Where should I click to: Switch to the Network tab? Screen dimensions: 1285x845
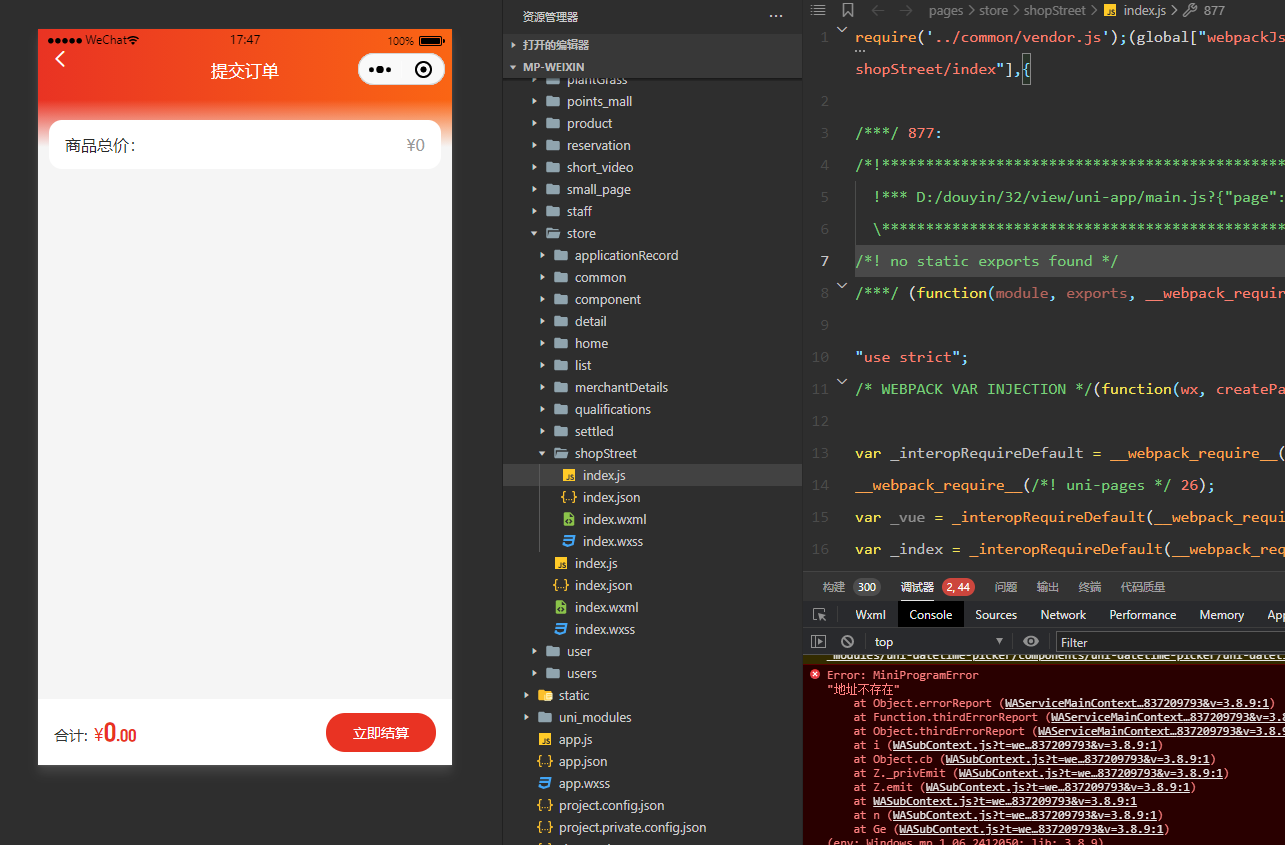coord(1063,615)
